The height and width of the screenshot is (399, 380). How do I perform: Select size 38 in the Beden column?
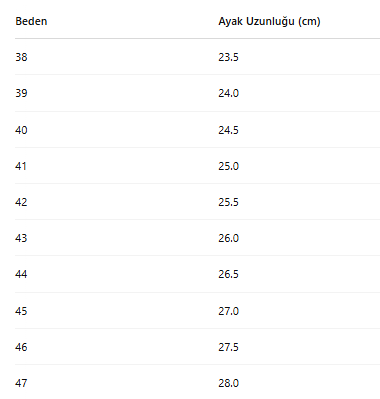(x=21, y=57)
